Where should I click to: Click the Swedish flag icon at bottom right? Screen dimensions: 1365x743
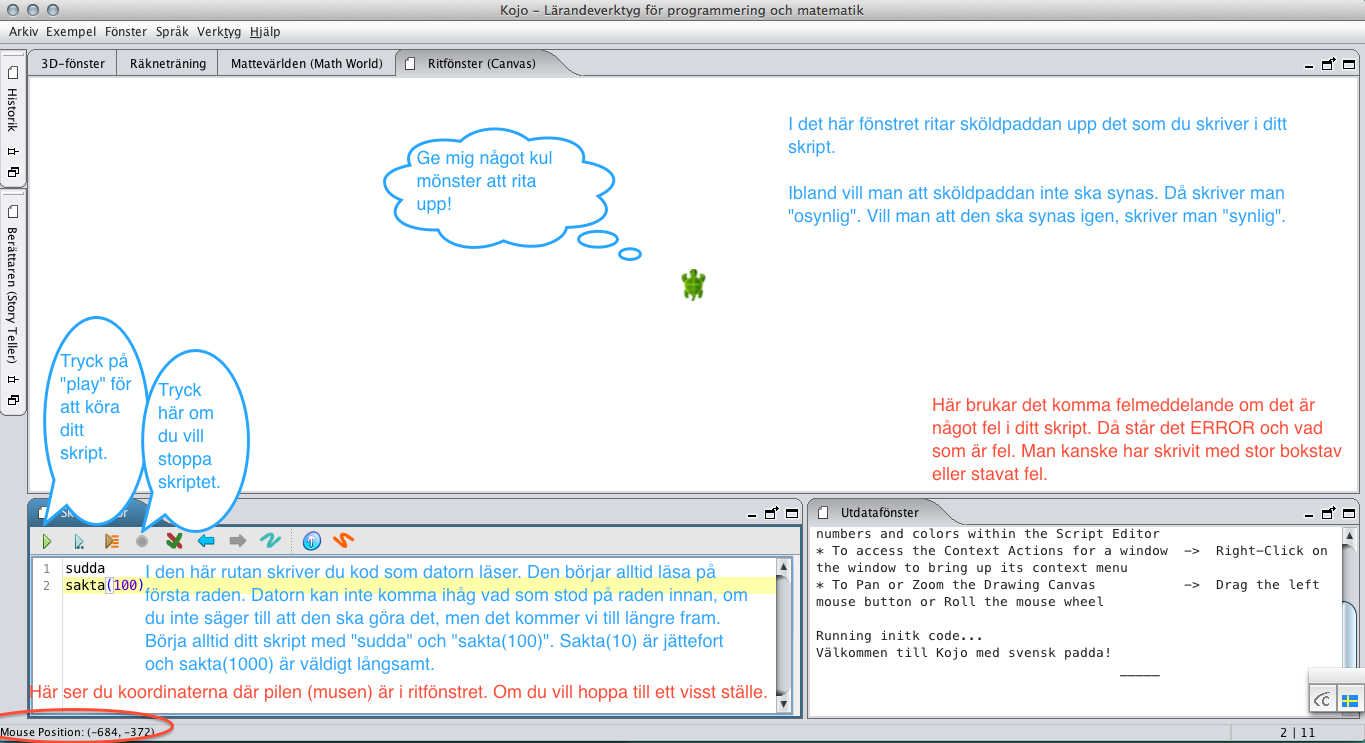1350,700
